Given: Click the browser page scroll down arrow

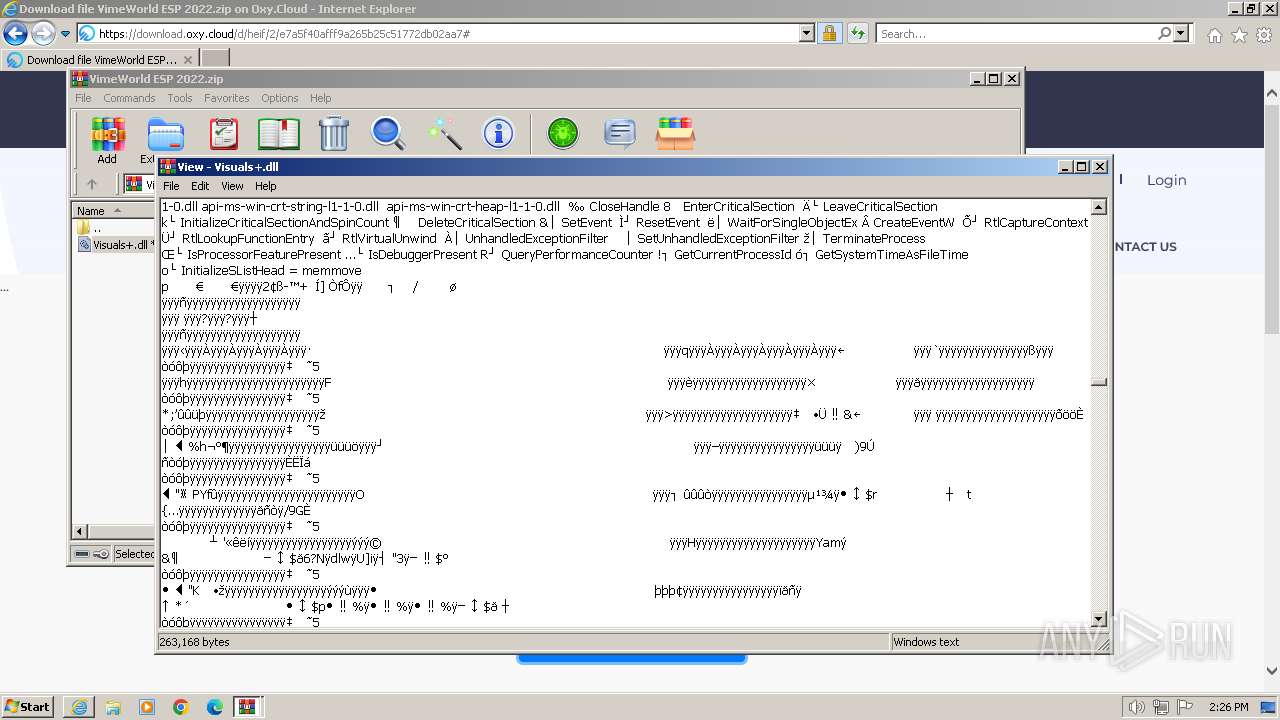Looking at the screenshot, I should [x=1271, y=672].
